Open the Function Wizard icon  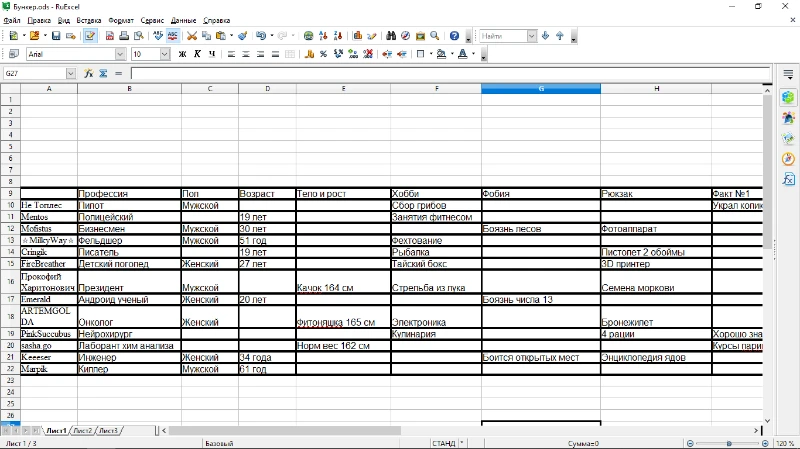(89, 73)
